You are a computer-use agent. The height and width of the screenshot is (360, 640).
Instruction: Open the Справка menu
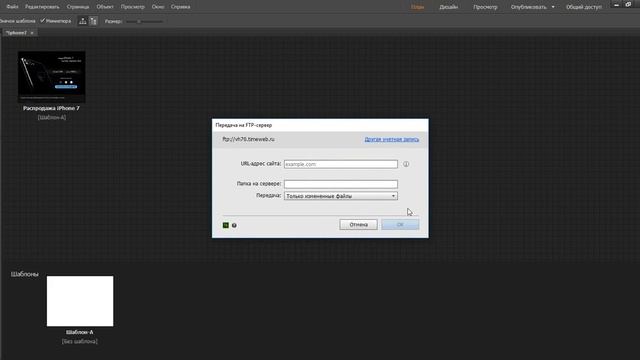coord(180,7)
